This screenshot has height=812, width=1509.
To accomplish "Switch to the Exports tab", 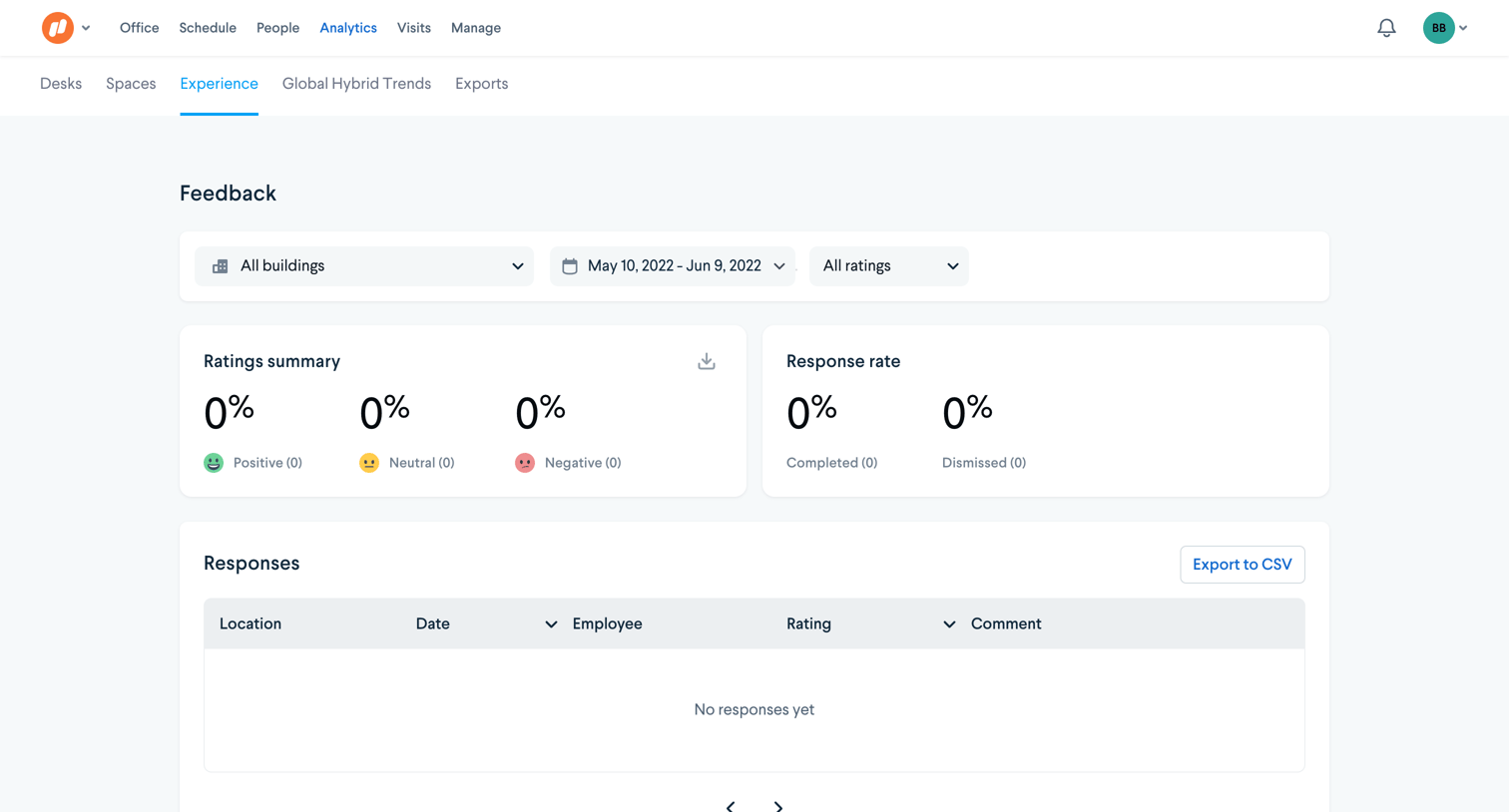I will point(482,84).
